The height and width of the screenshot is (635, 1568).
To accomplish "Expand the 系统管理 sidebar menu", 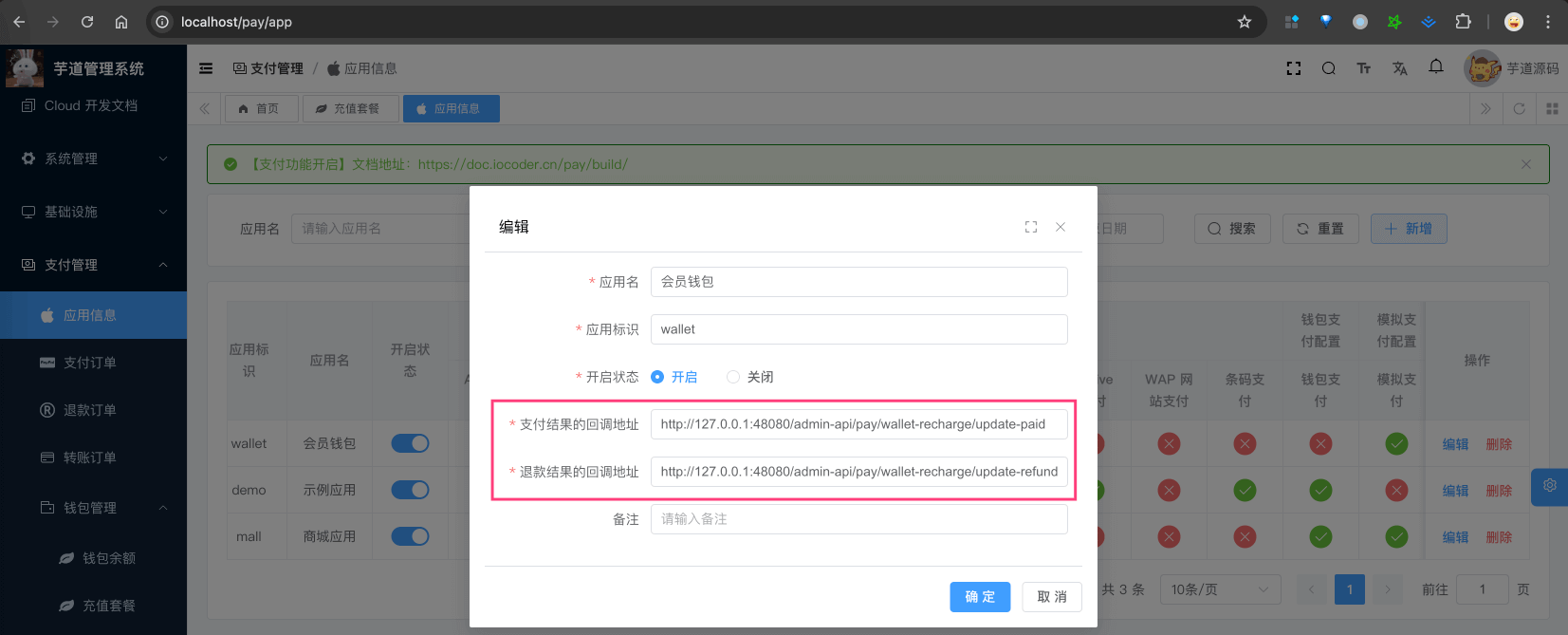I will [93, 159].
